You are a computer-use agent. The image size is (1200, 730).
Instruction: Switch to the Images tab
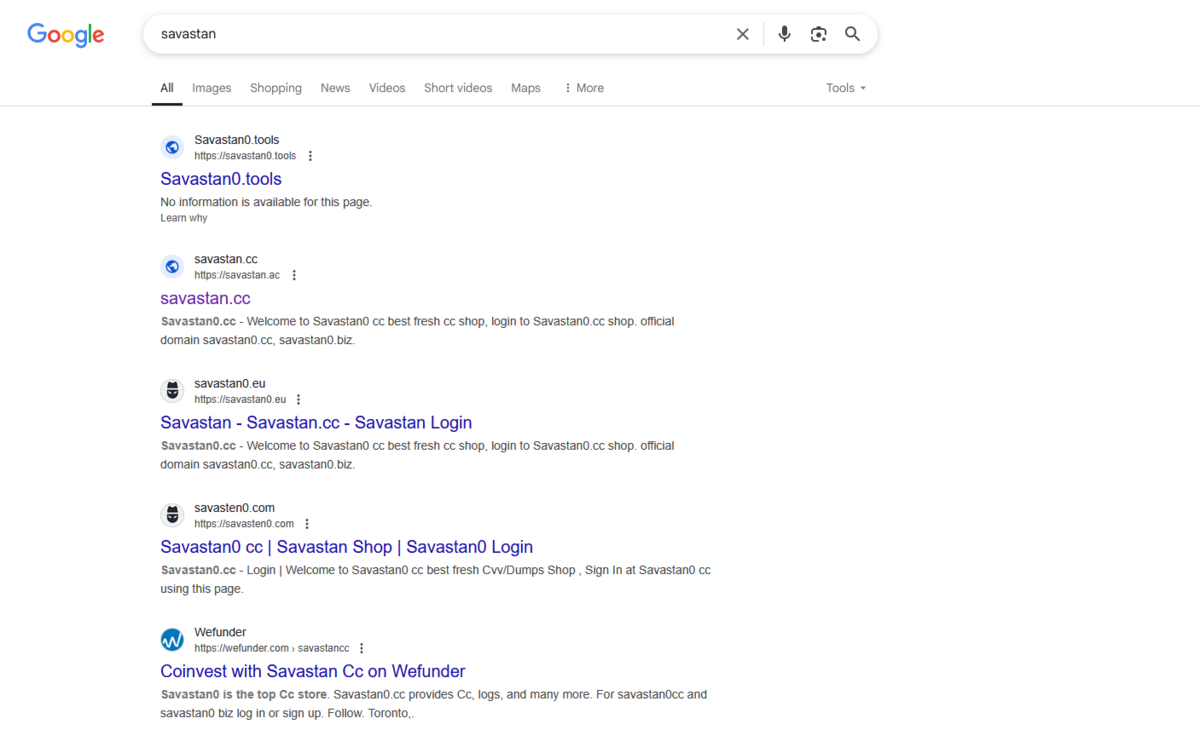click(212, 88)
